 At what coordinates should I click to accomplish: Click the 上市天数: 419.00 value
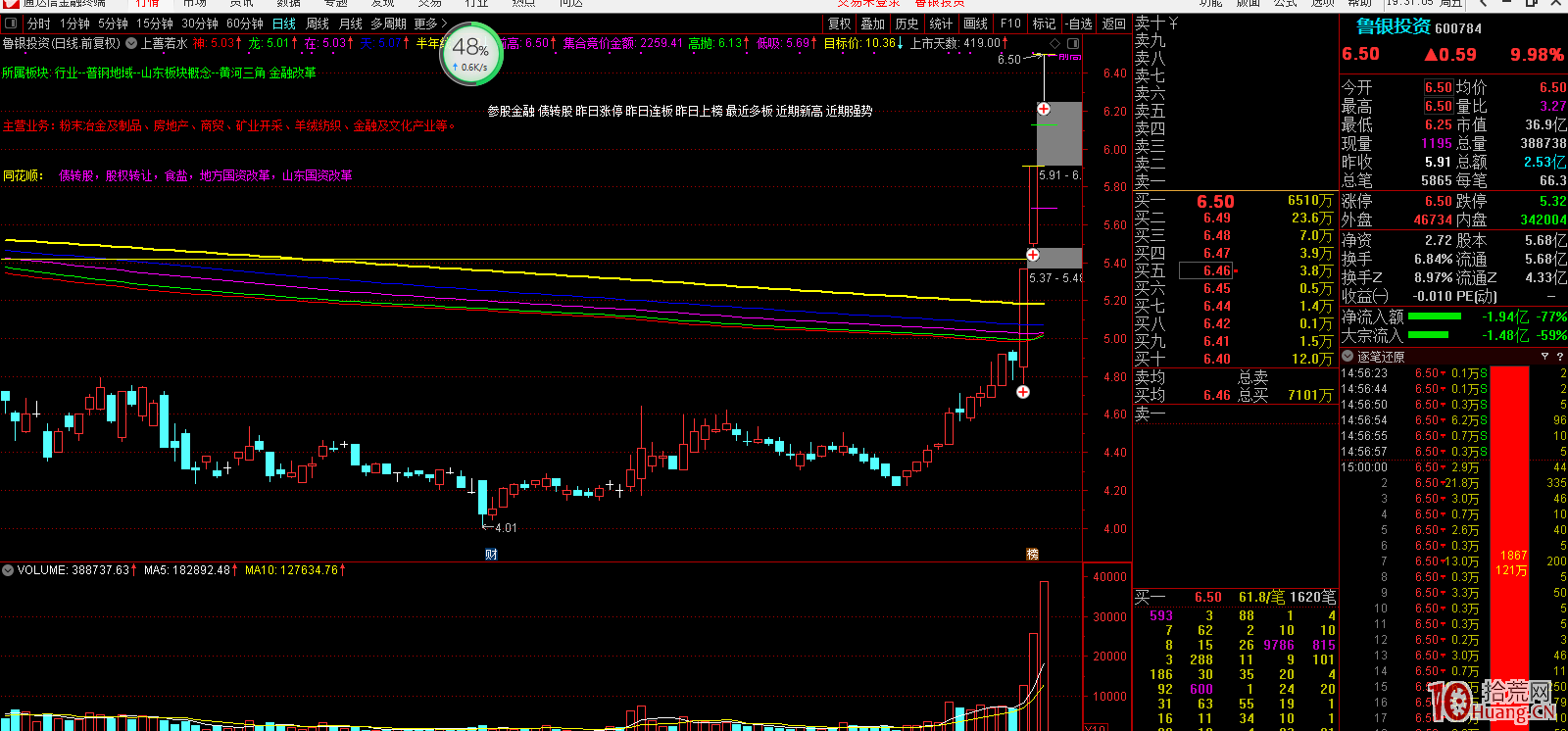(958, 43)
